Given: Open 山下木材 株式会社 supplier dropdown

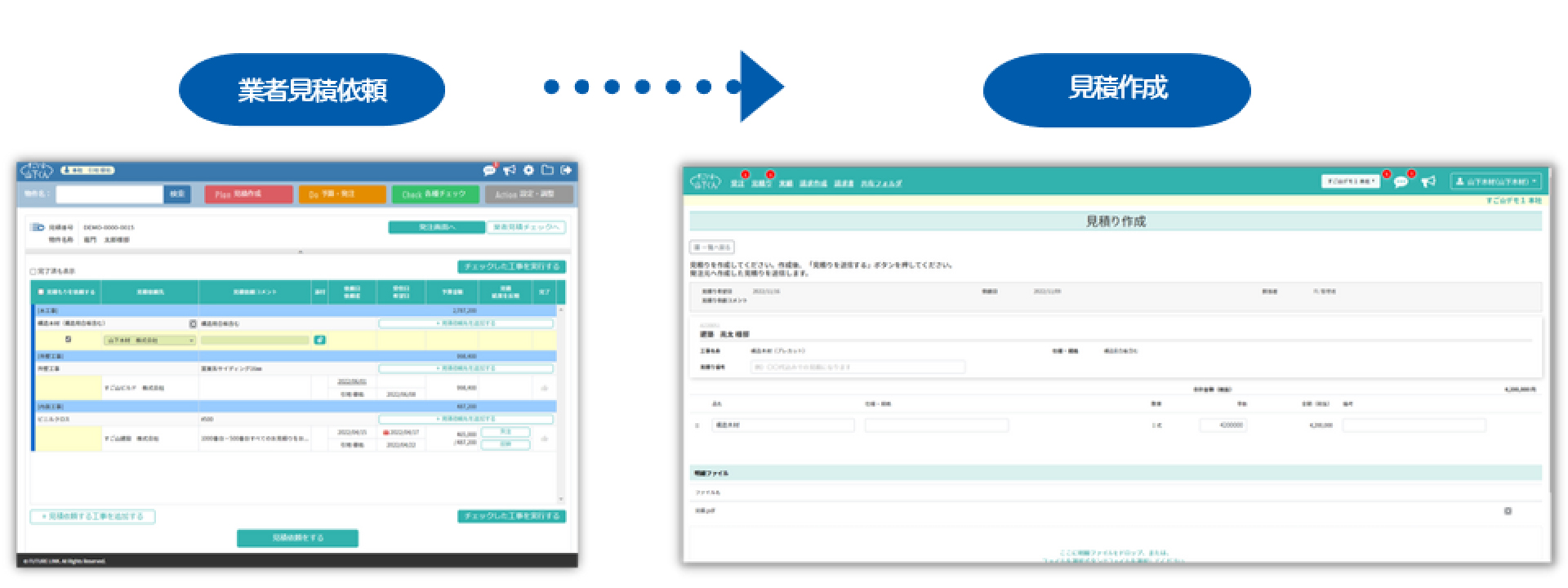Looking at the screenshot, I should (149, 341).
